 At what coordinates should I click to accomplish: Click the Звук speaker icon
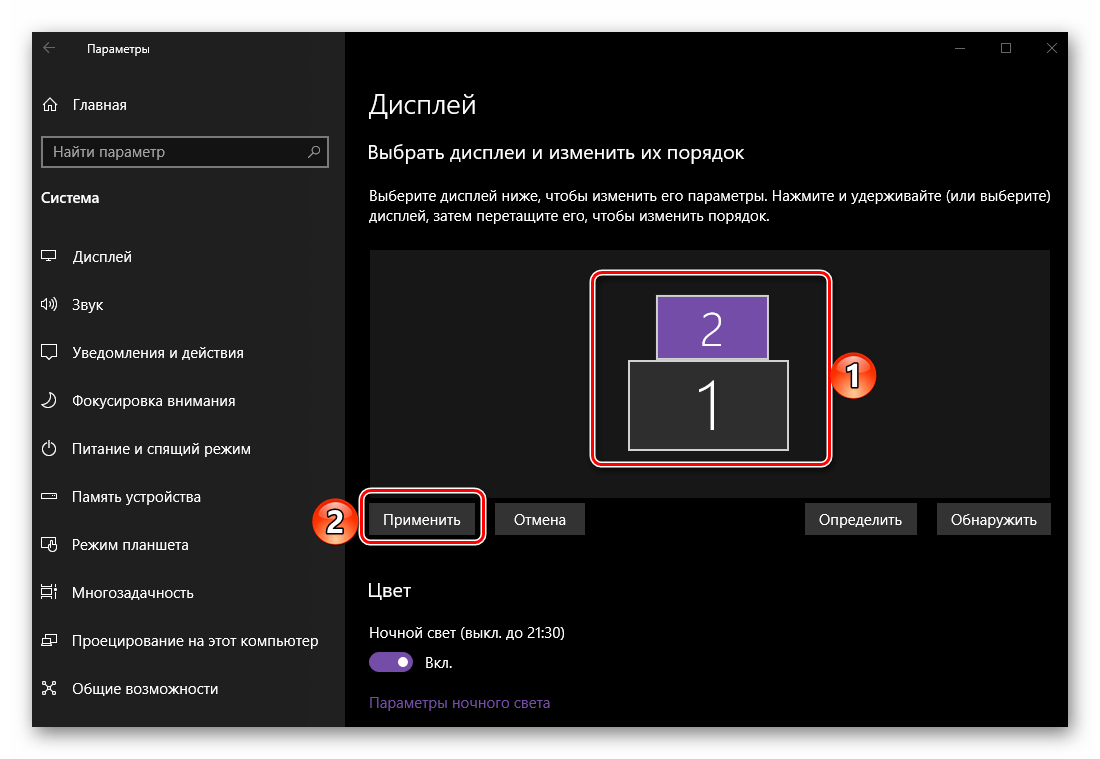coord(49,305)
